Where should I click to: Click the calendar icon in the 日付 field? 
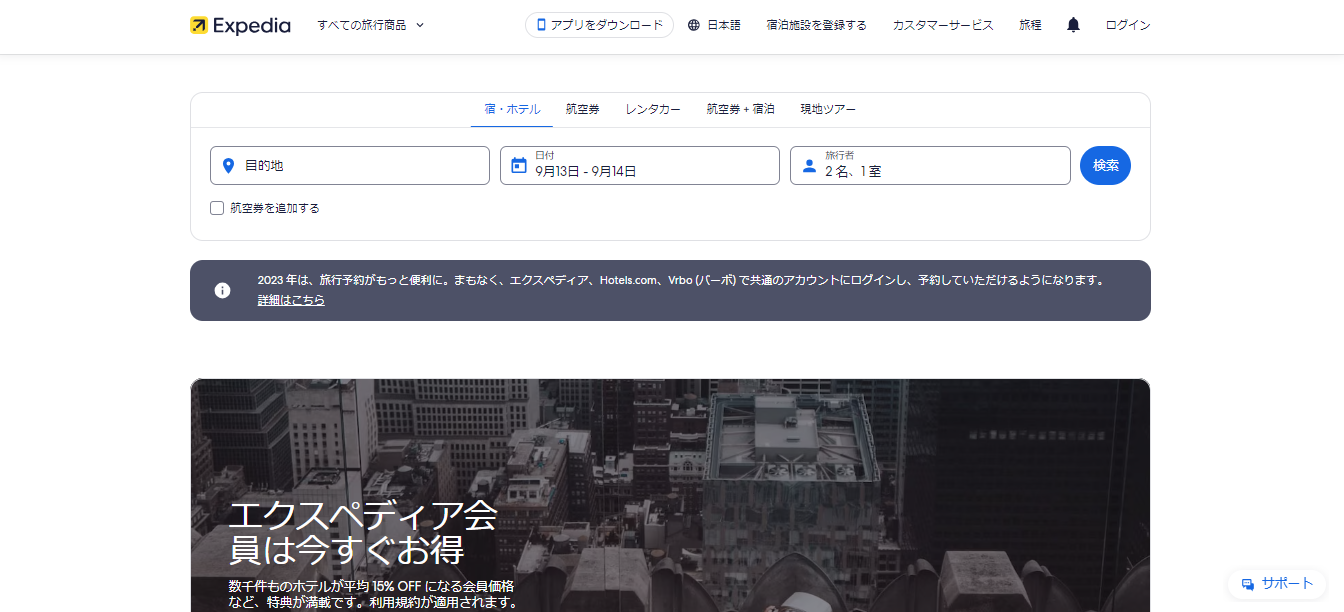click(516, 165)
